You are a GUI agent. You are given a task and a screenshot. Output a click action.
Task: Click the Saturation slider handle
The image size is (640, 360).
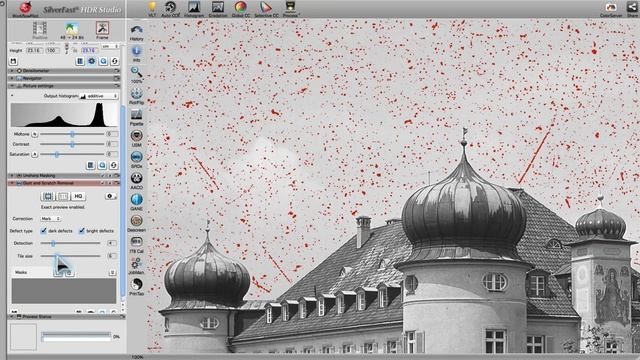click(57, 154)
